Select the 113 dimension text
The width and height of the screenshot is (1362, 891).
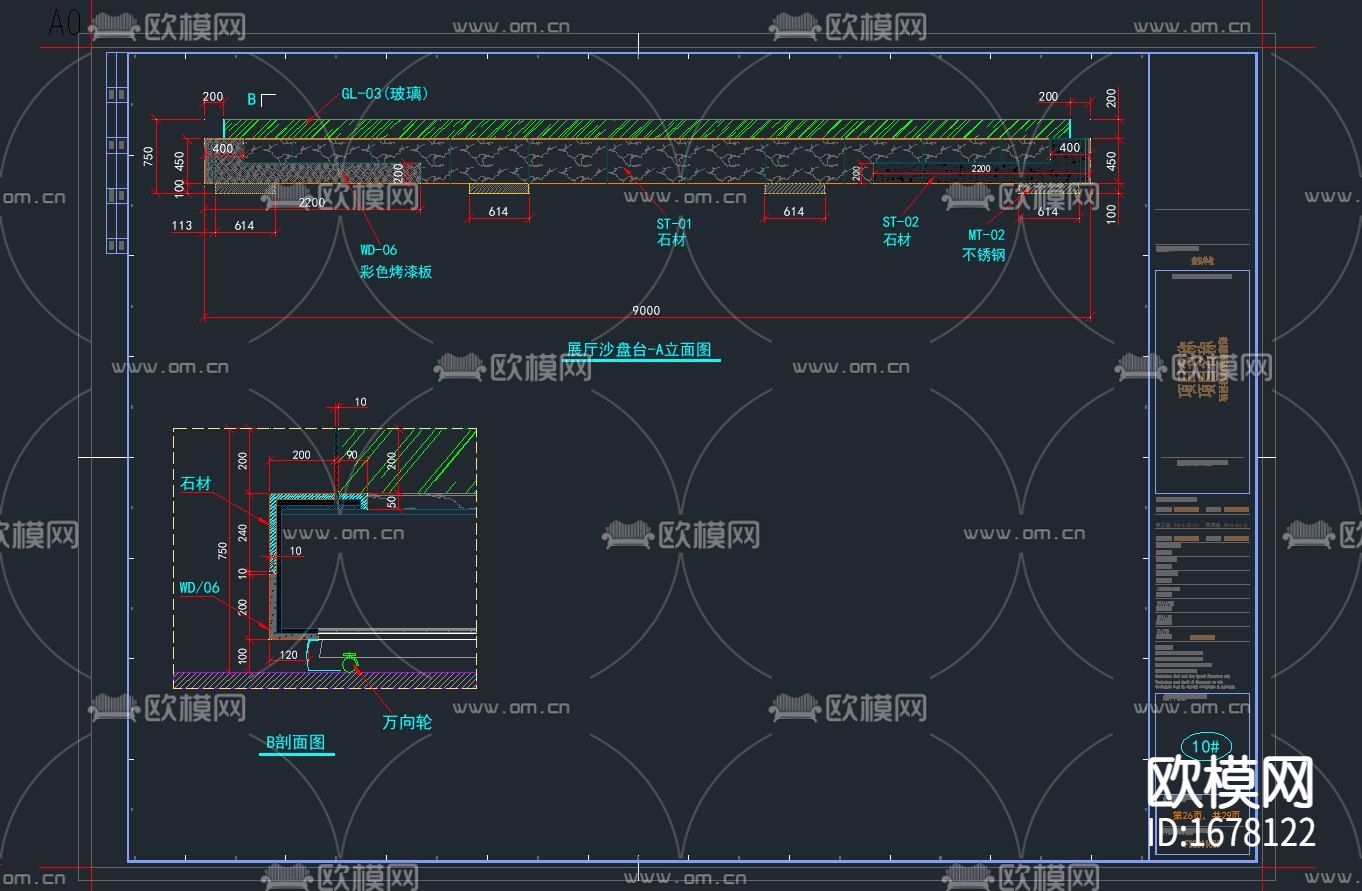click(182, 226)
